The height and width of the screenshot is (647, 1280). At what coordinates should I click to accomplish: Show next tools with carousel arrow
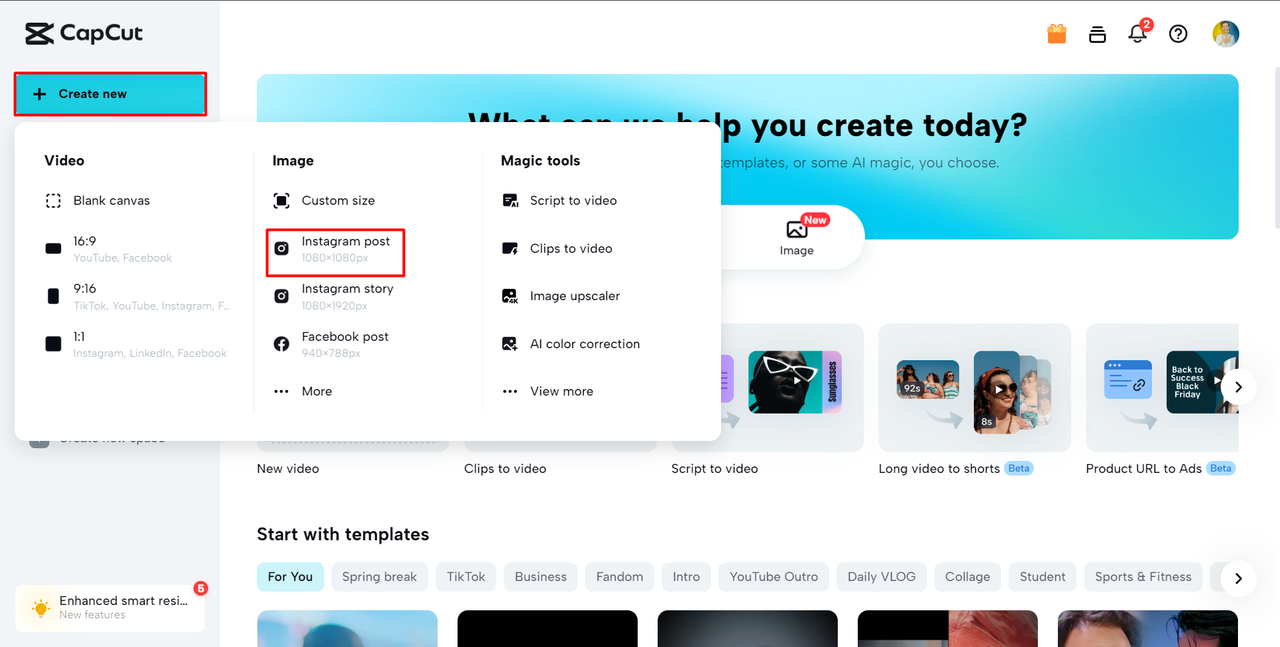point(1238,386)
